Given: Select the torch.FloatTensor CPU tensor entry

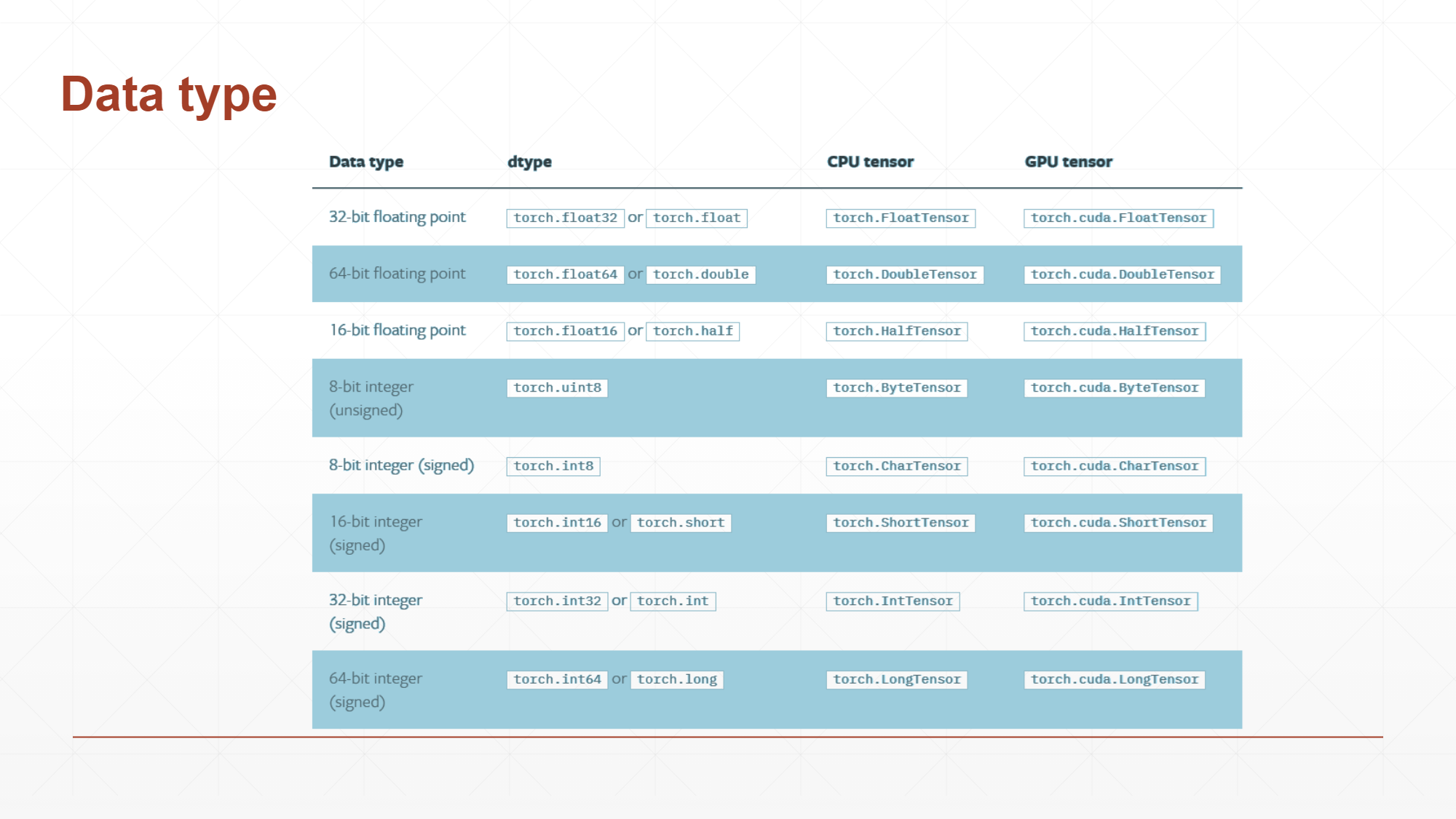Looking at the screenshot, I should 901,218.
